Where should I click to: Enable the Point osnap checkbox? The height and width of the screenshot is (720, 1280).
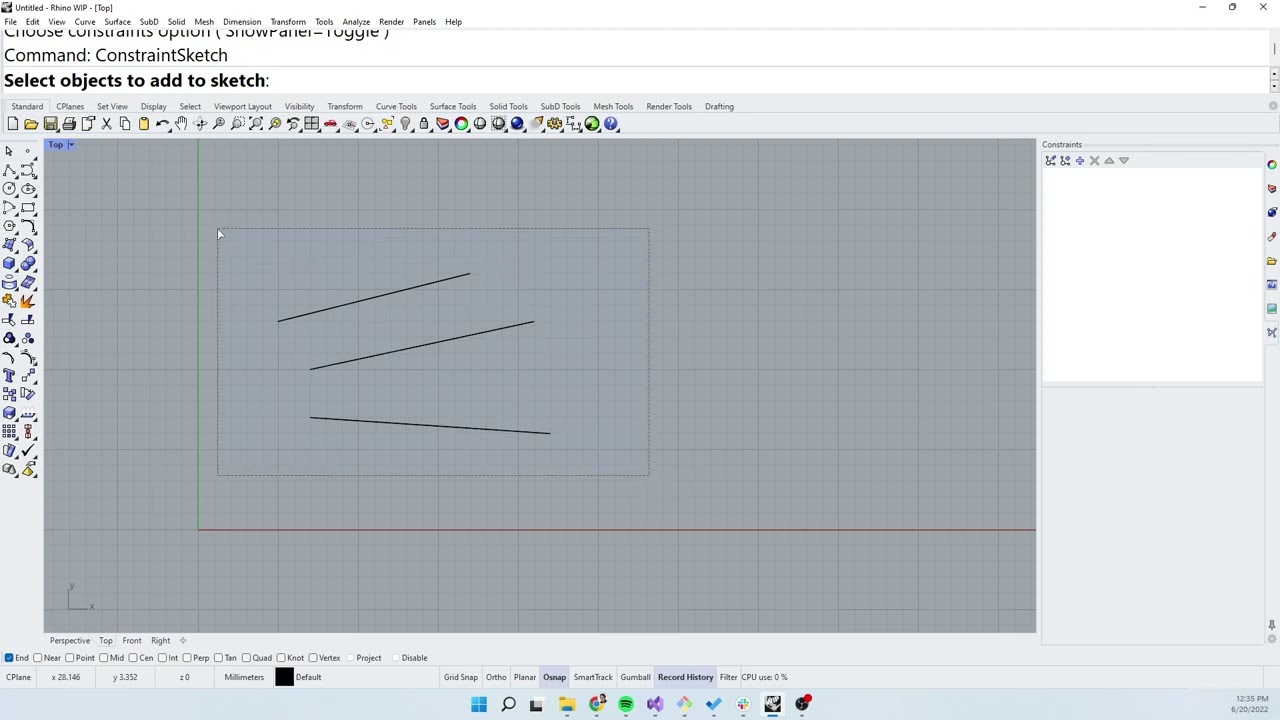pos(70,658)
